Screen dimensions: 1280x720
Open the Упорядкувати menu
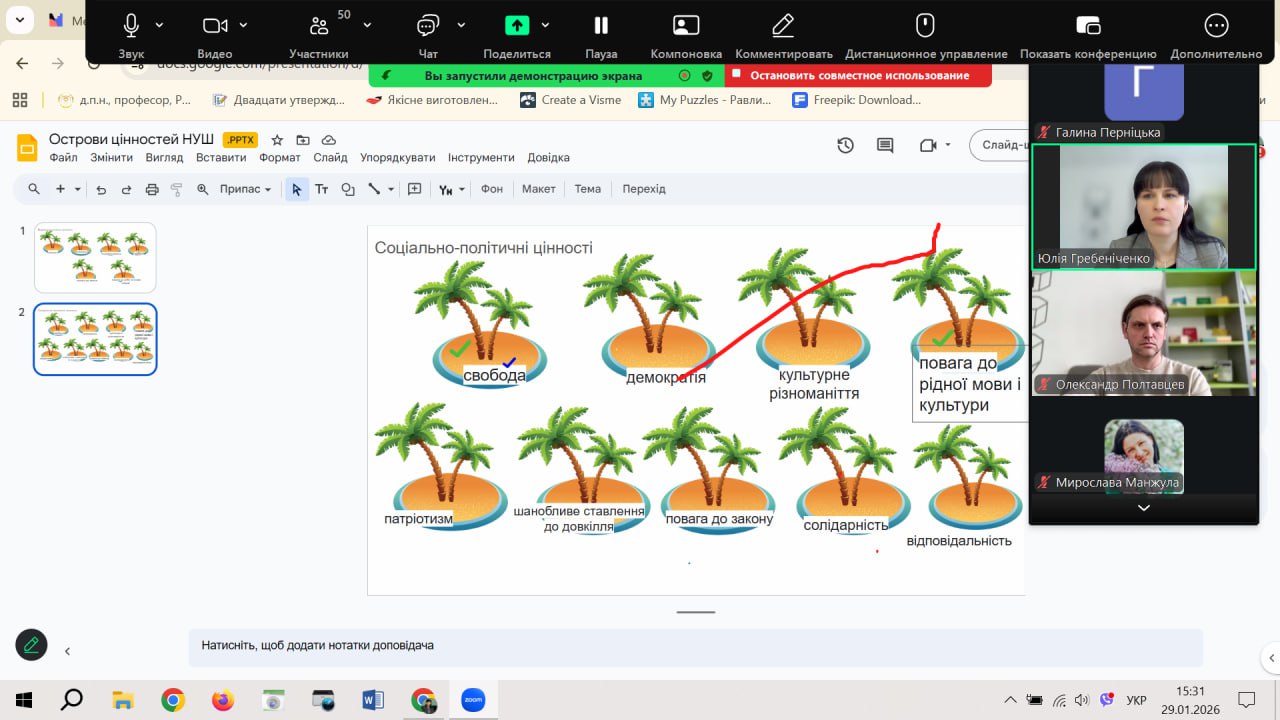pos(397,158)
